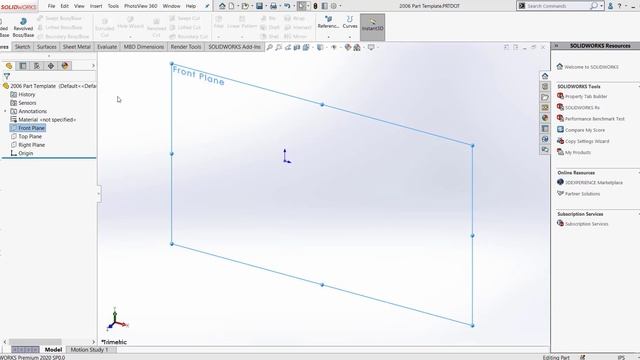Viewport: 640px width, 360px height.
Task: Open the File menu
Action: click(x=51, y=6)
